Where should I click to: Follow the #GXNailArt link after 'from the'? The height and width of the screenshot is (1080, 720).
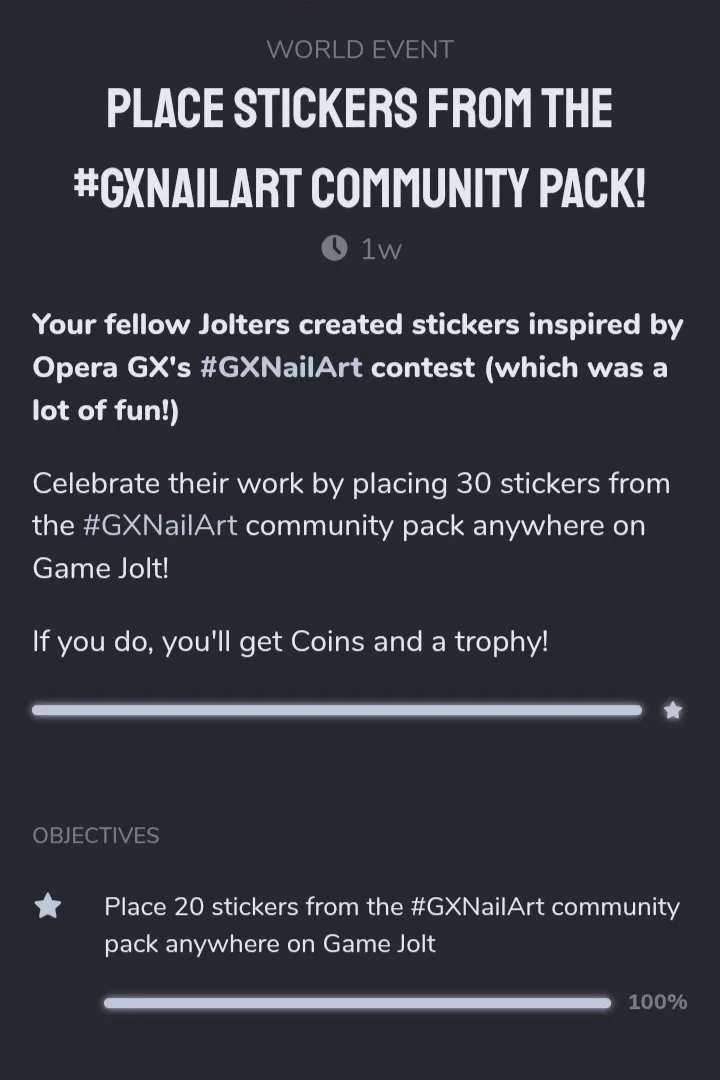pyautogui.click(x=160, y=526)
